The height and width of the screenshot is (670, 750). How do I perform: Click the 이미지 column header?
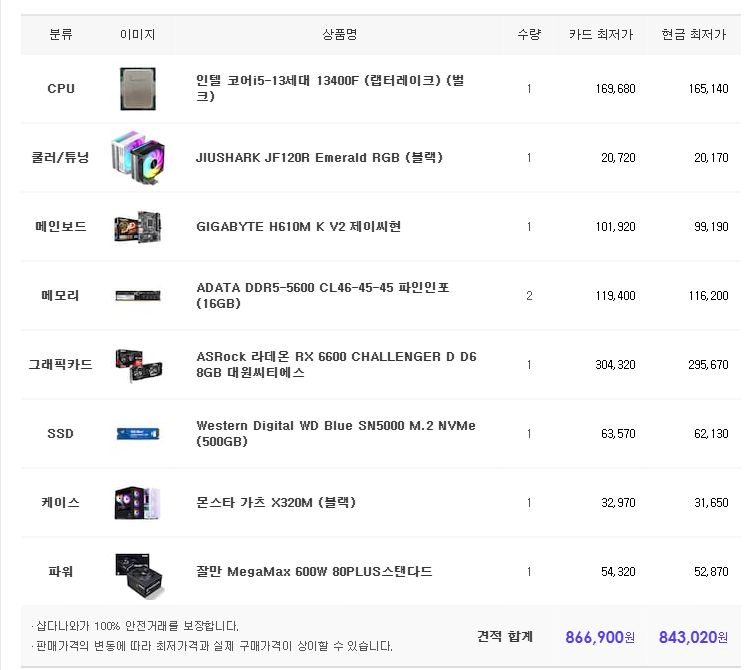[138, 34]
